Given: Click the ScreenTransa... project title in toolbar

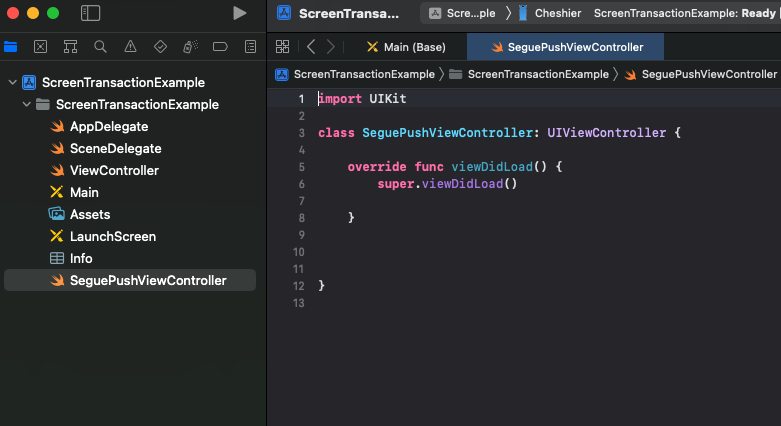Looking at the screenshot, I should click(x=349, y=13).
